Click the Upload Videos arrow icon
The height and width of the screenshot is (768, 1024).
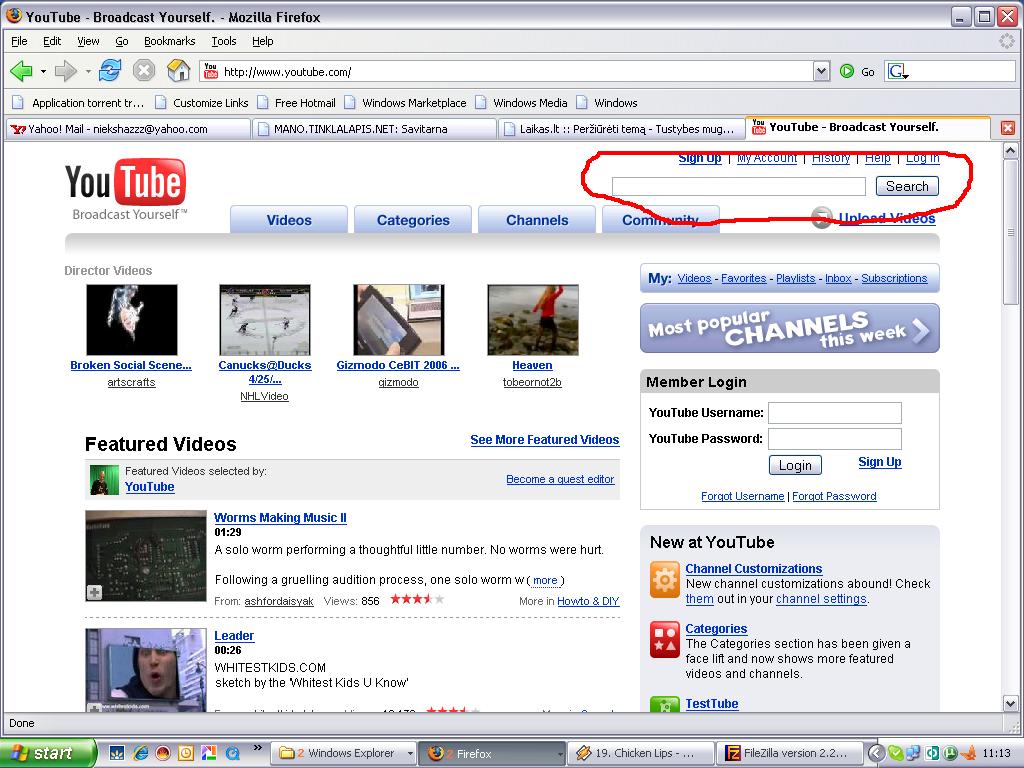point(822,218)
